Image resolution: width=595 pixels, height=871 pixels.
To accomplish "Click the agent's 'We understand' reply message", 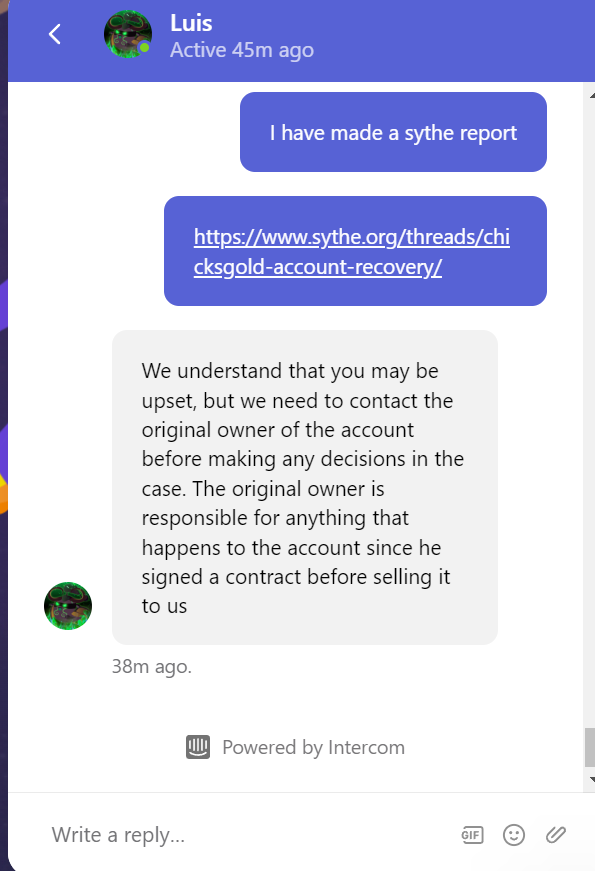I will pyautogui.click(x=305, y=488).
